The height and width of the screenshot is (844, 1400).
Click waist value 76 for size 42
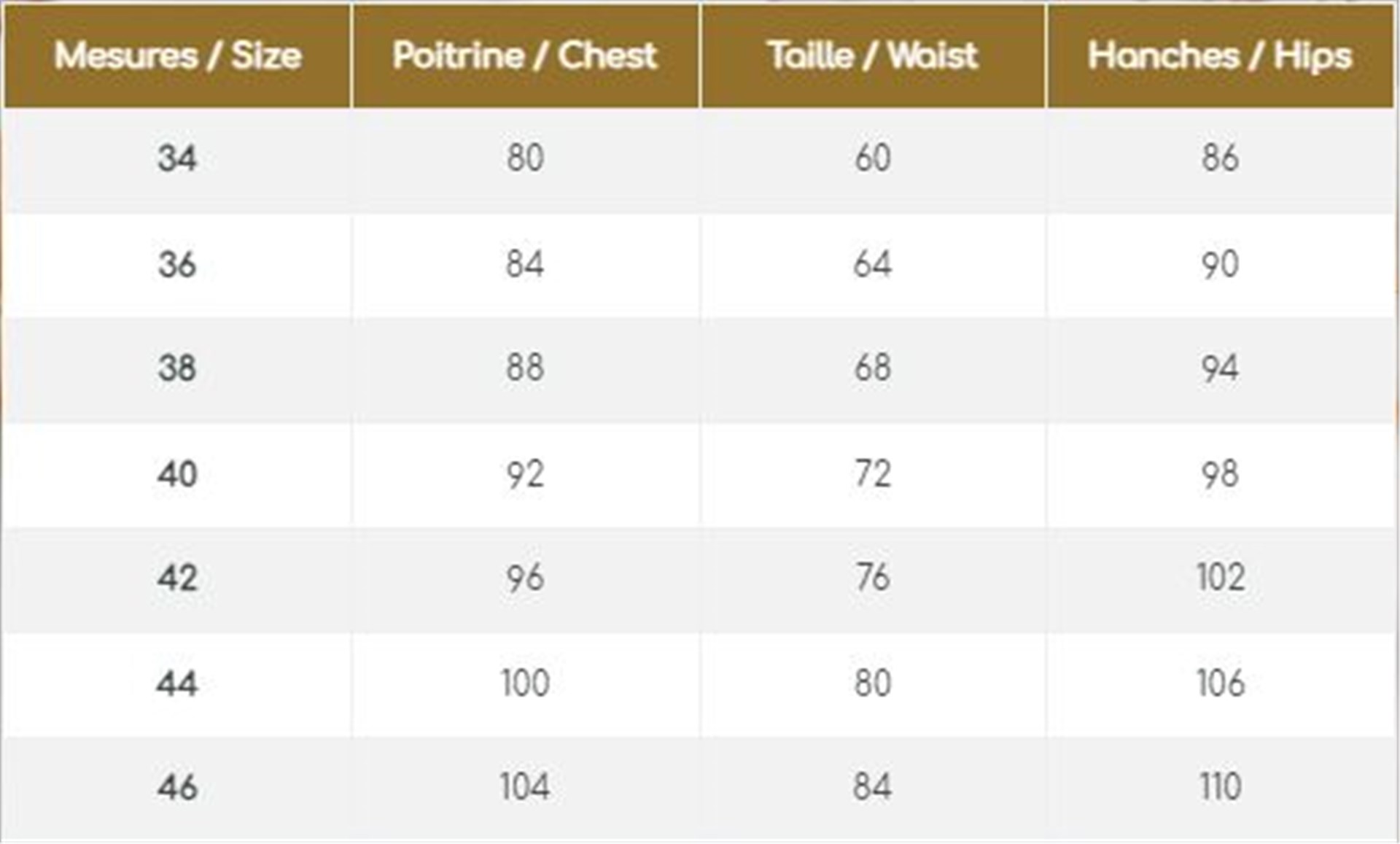coord(873,578)
